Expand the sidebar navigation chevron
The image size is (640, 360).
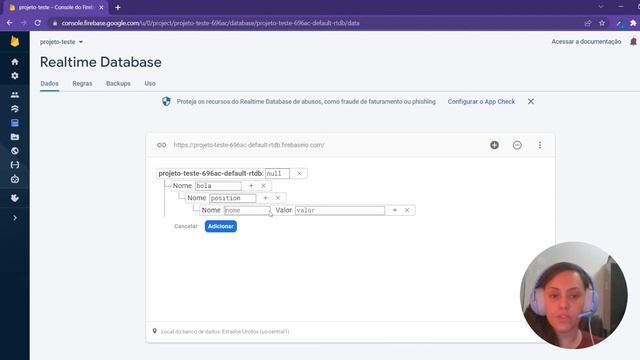(15, 218)
